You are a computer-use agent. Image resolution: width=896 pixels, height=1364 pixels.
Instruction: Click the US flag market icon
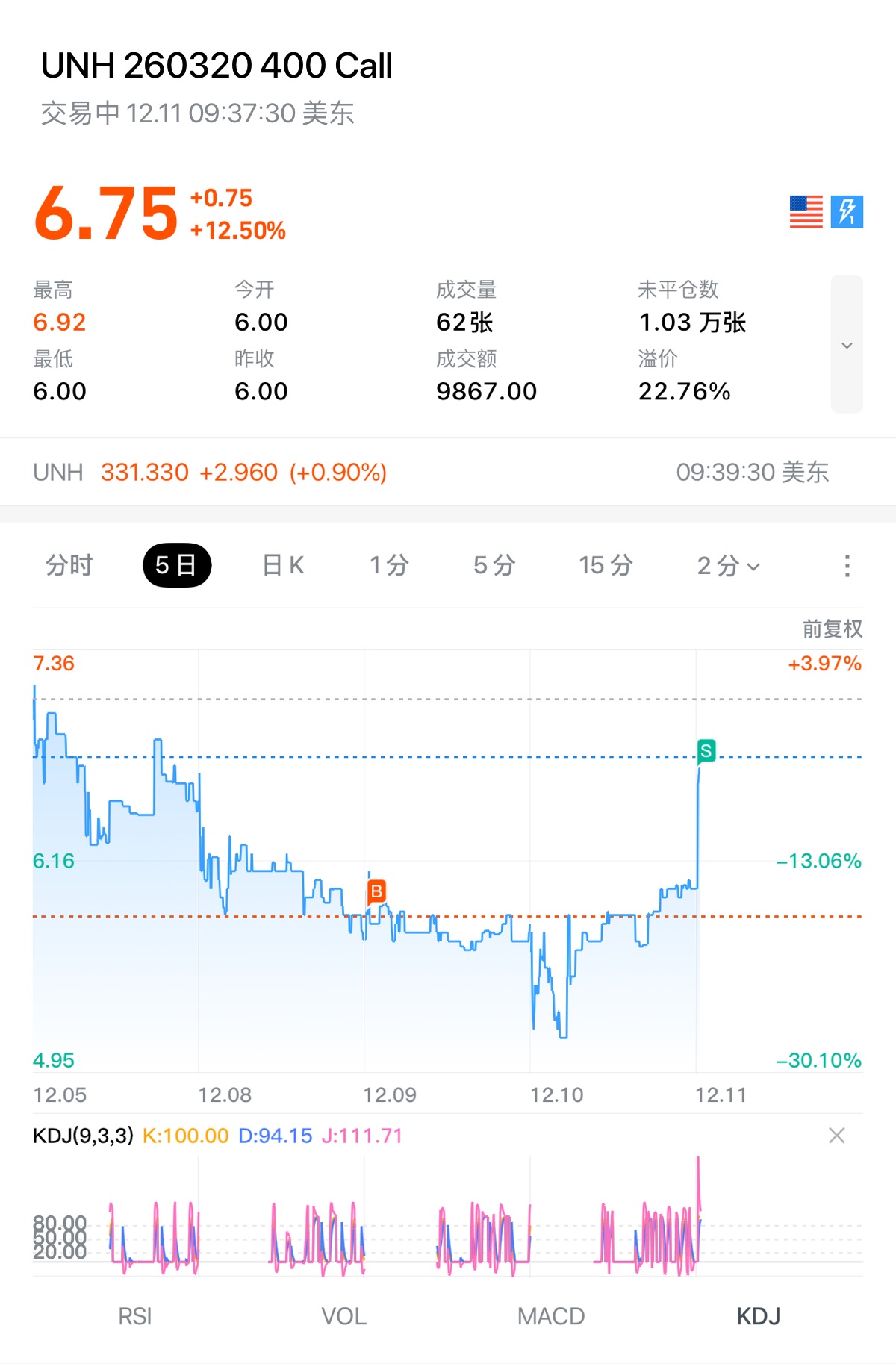tap(806, 212)
